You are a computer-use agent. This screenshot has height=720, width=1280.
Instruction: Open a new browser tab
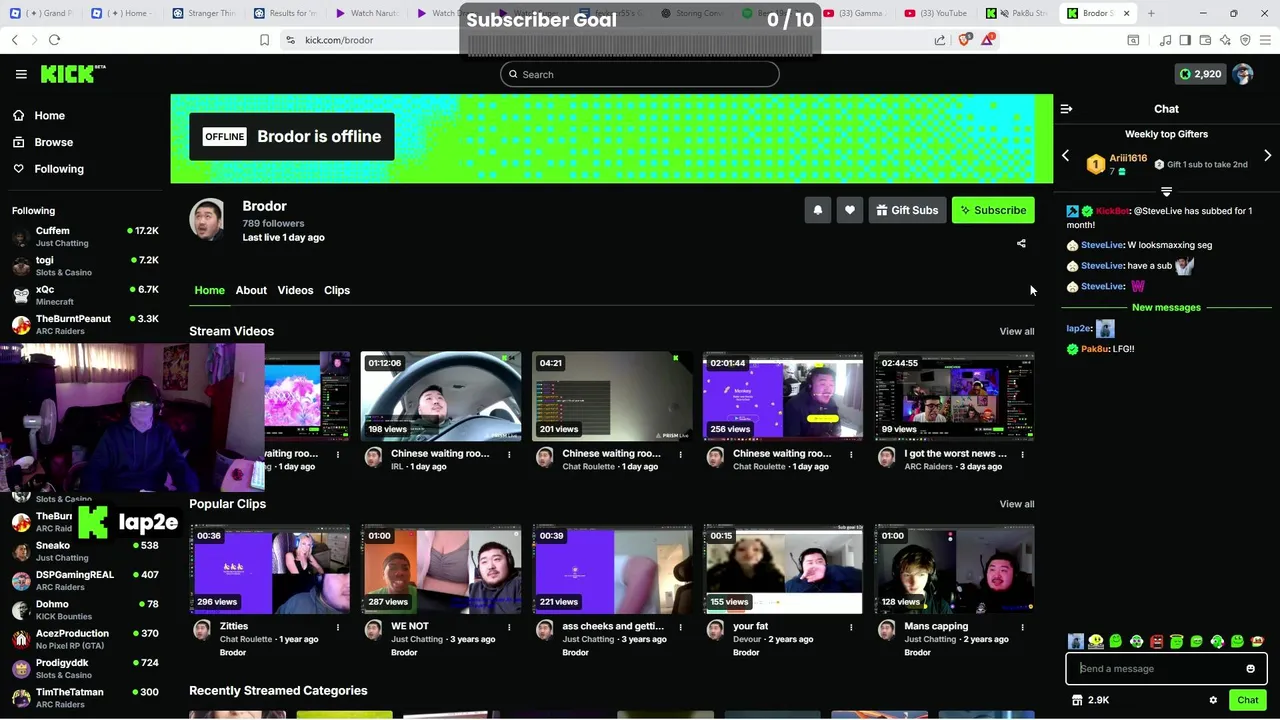click(x=1151, y=13)
